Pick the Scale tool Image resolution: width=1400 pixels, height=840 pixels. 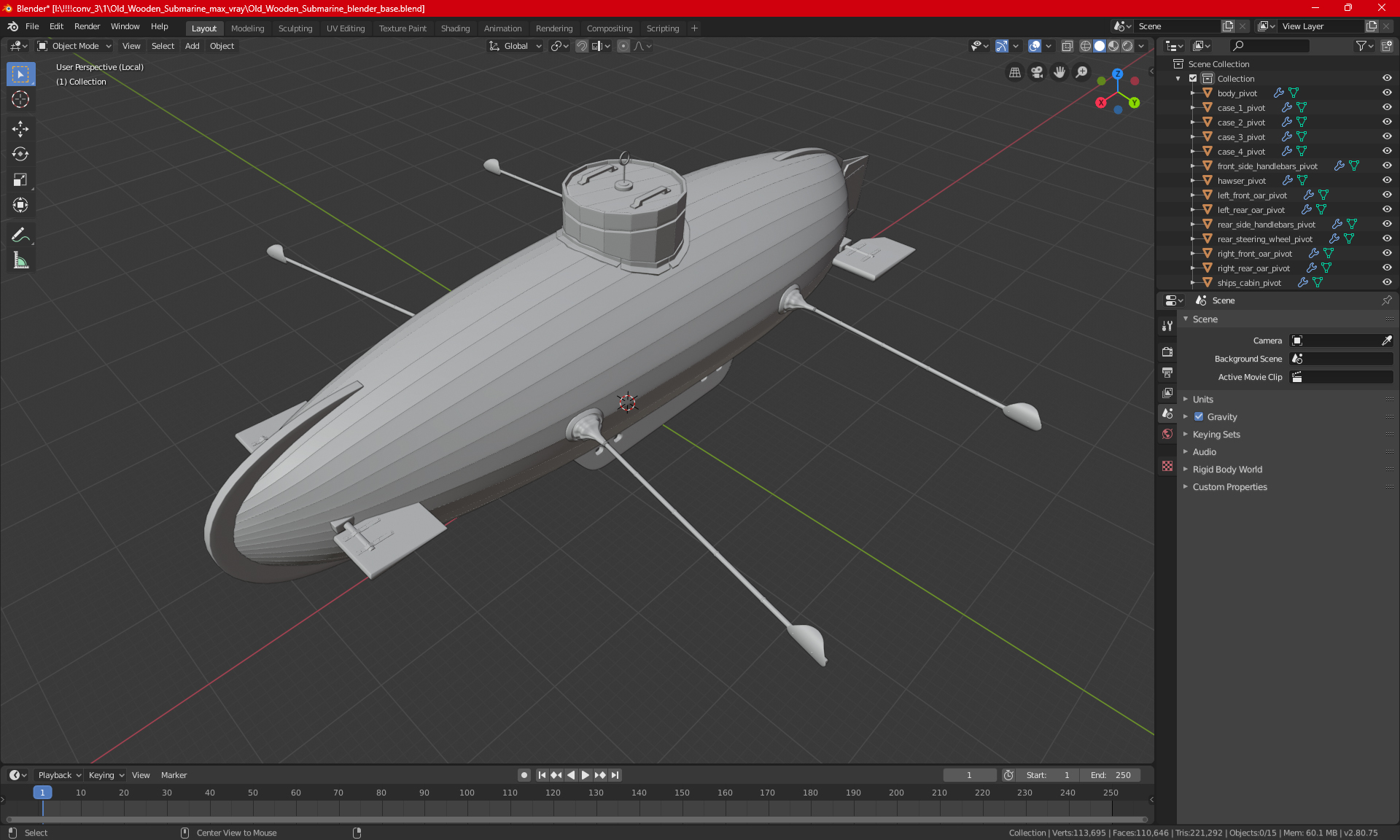[x=20, y=179]
